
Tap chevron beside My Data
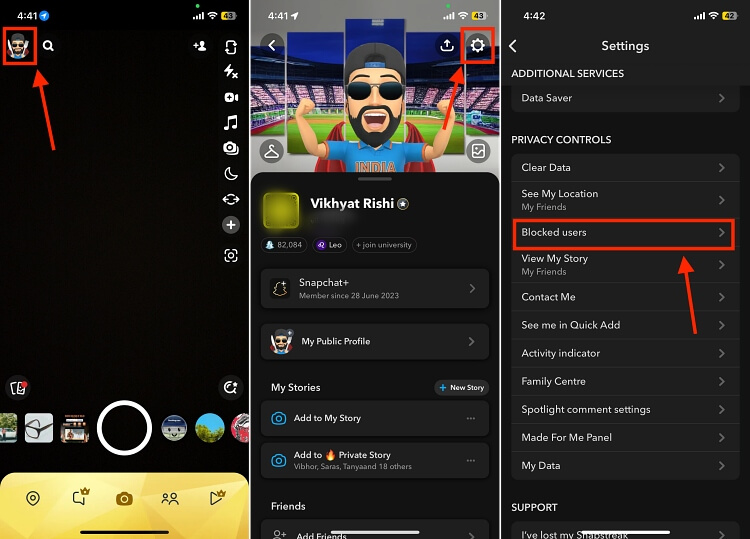pos(721,466)
